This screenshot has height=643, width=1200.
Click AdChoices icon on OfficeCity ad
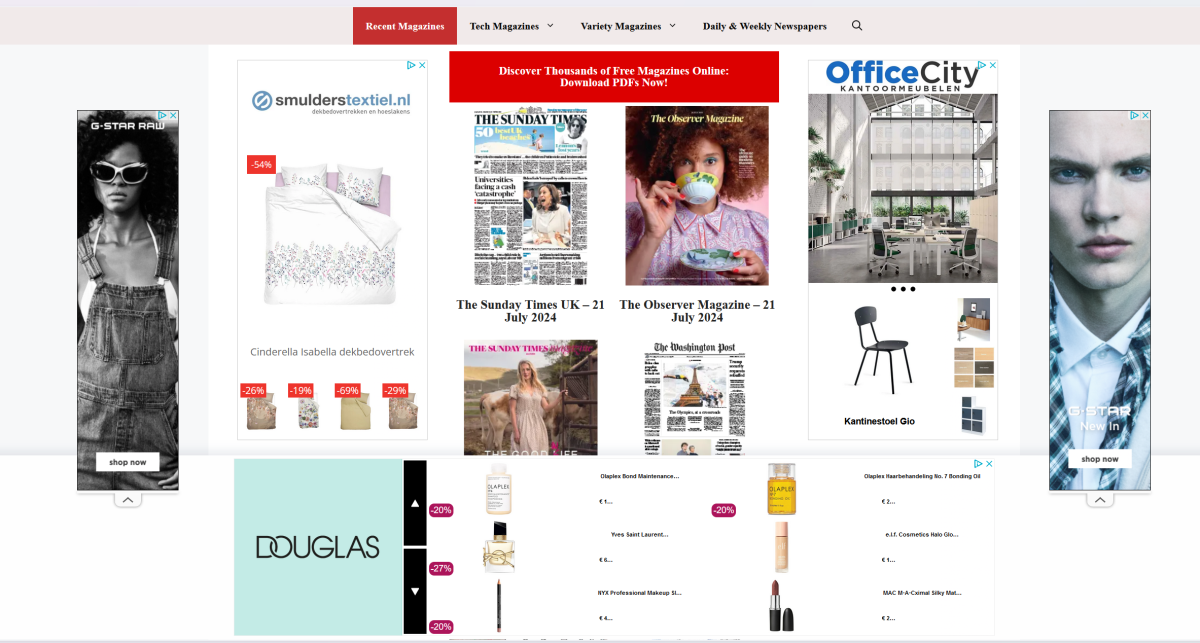click(x=982, y=65)
